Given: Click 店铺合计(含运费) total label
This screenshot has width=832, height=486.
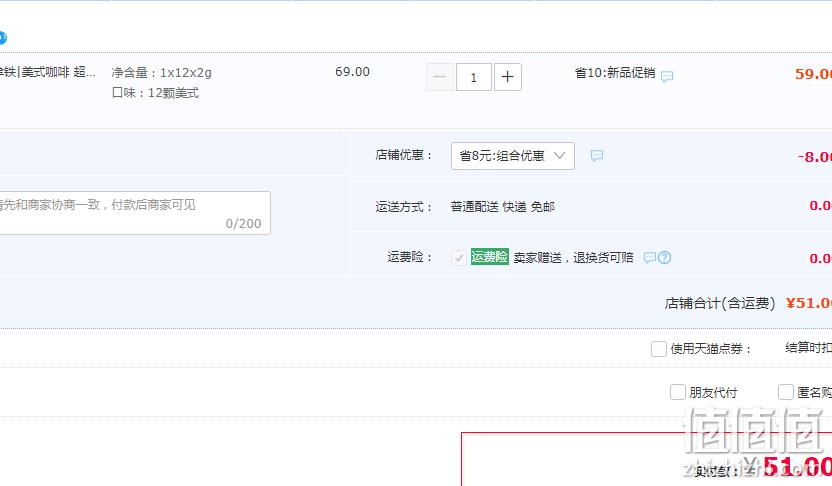Looking at the screenshot, I should point(720,303).
